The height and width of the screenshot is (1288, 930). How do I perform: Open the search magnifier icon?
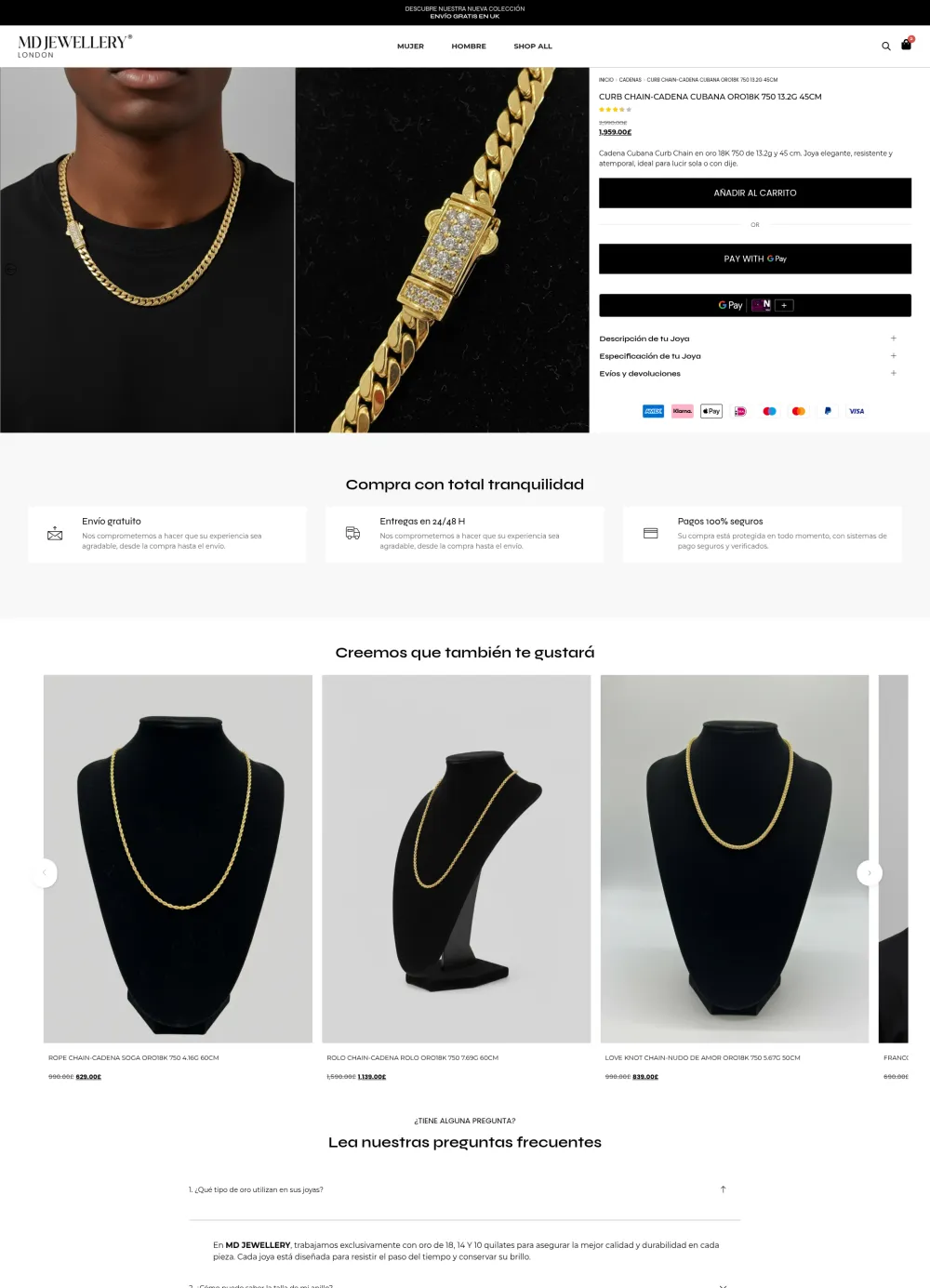click(x=886, y=46)
